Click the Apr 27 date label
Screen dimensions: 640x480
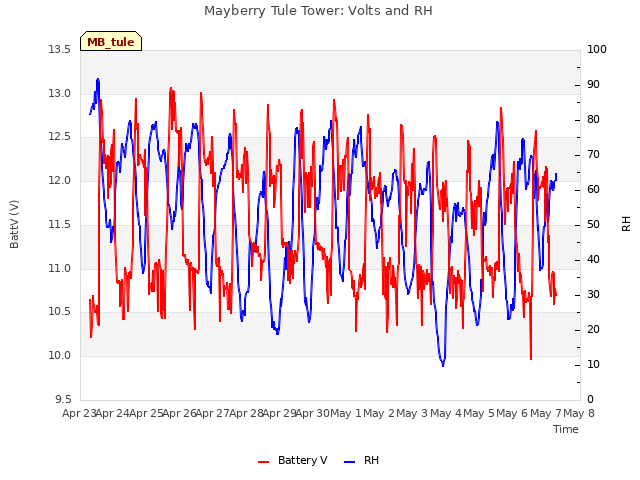tap(213, 414)
